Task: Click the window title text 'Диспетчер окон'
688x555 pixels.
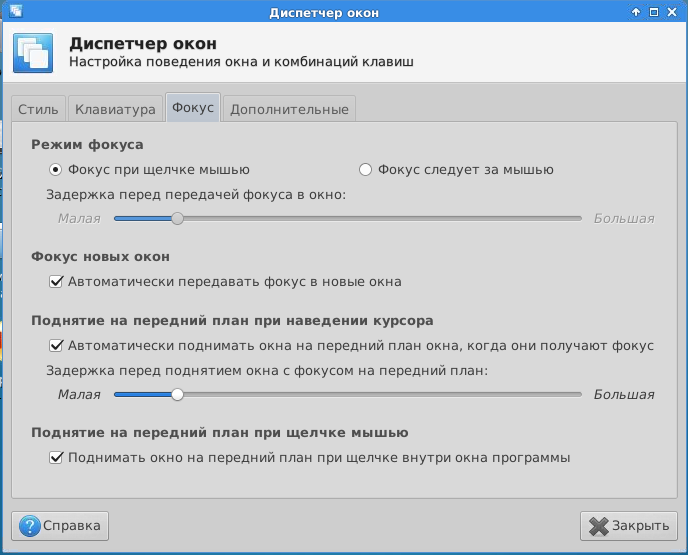Action: point(343,12)
